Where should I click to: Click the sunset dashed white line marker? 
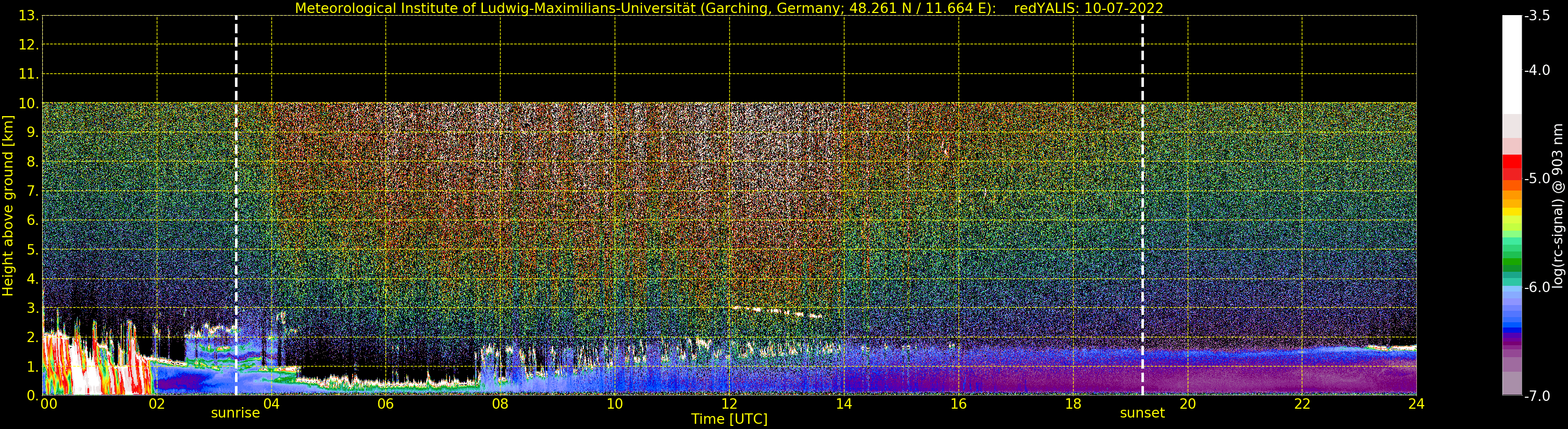click(1142, 206)
